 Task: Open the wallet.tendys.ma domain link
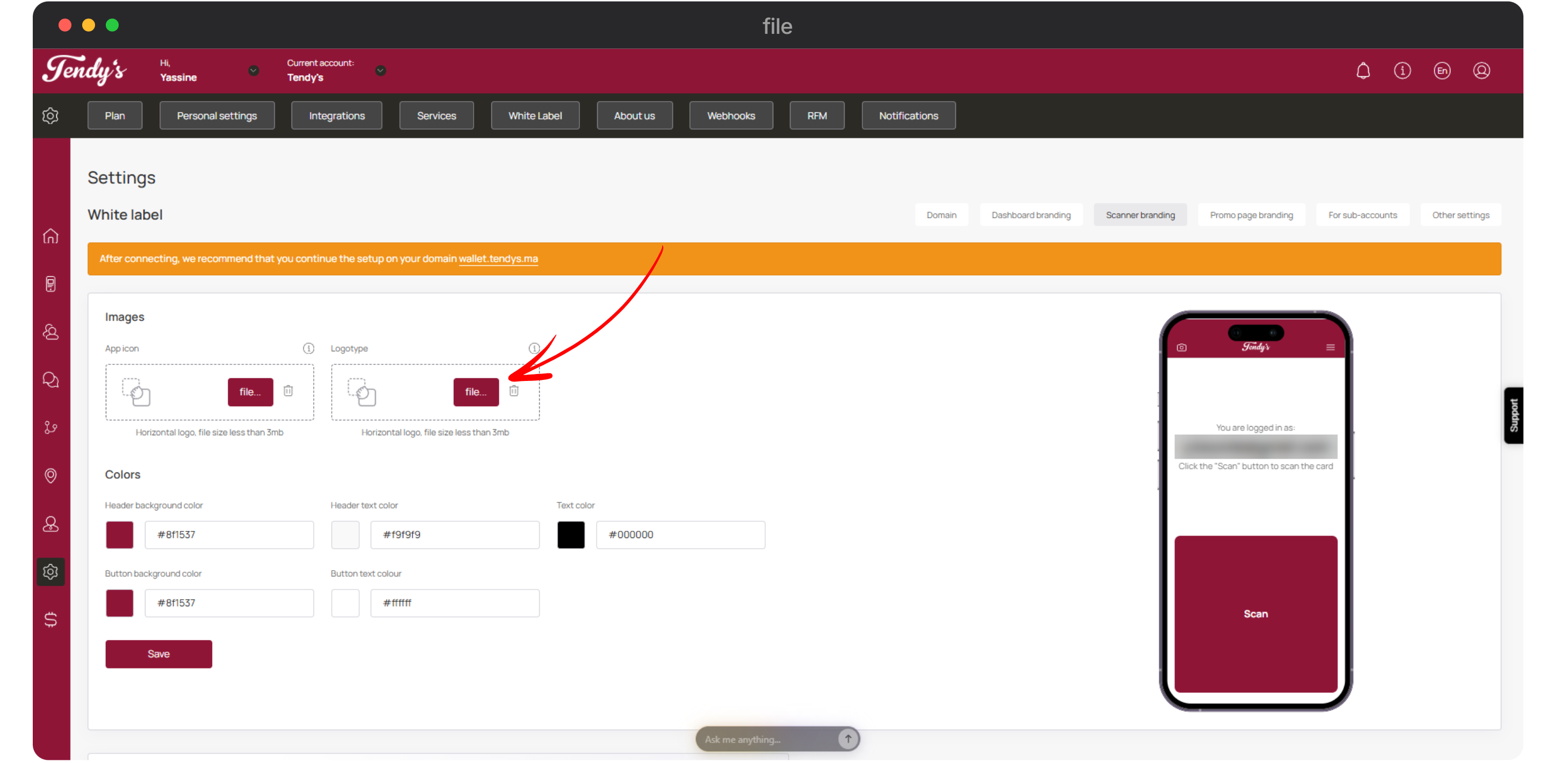click(x=498, y=259)
